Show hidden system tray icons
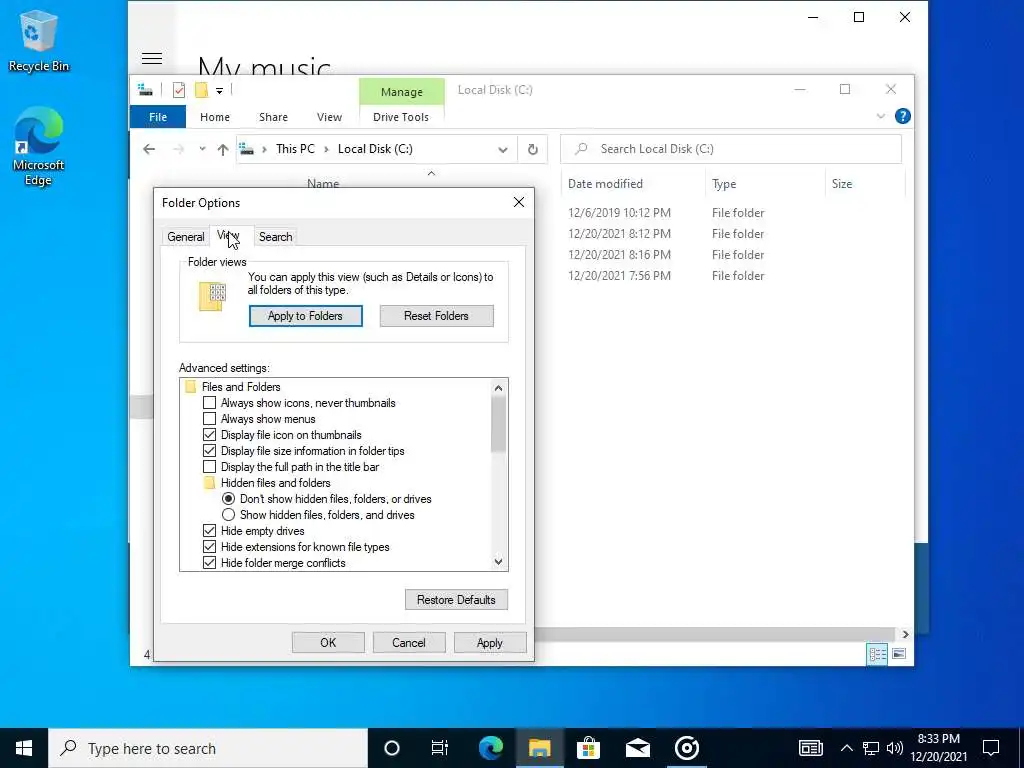 tap(846, 748)
